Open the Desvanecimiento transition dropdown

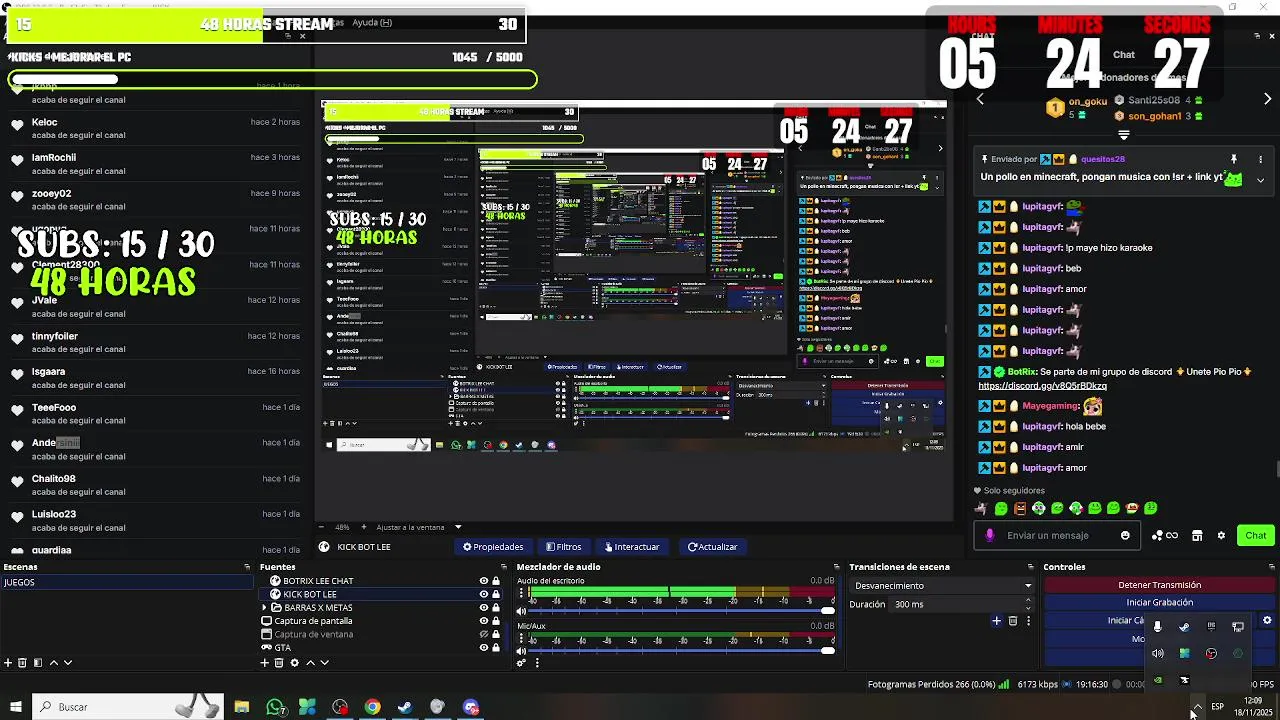point(942,585)
